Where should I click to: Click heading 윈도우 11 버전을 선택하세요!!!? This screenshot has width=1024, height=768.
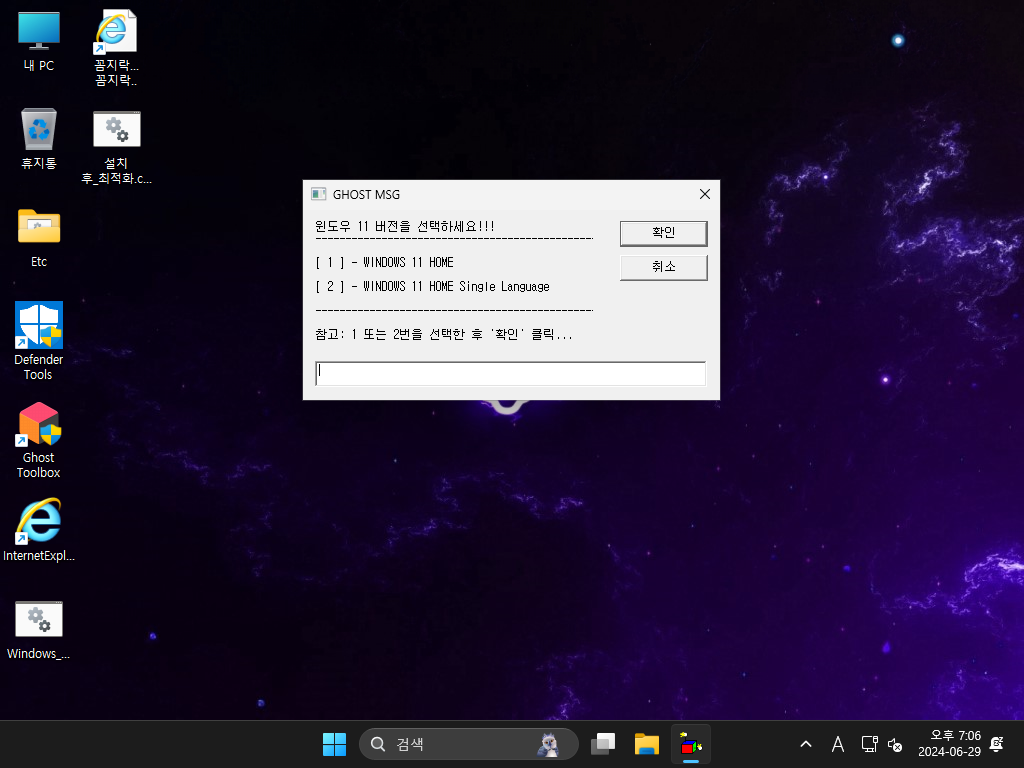pos(405,227)
